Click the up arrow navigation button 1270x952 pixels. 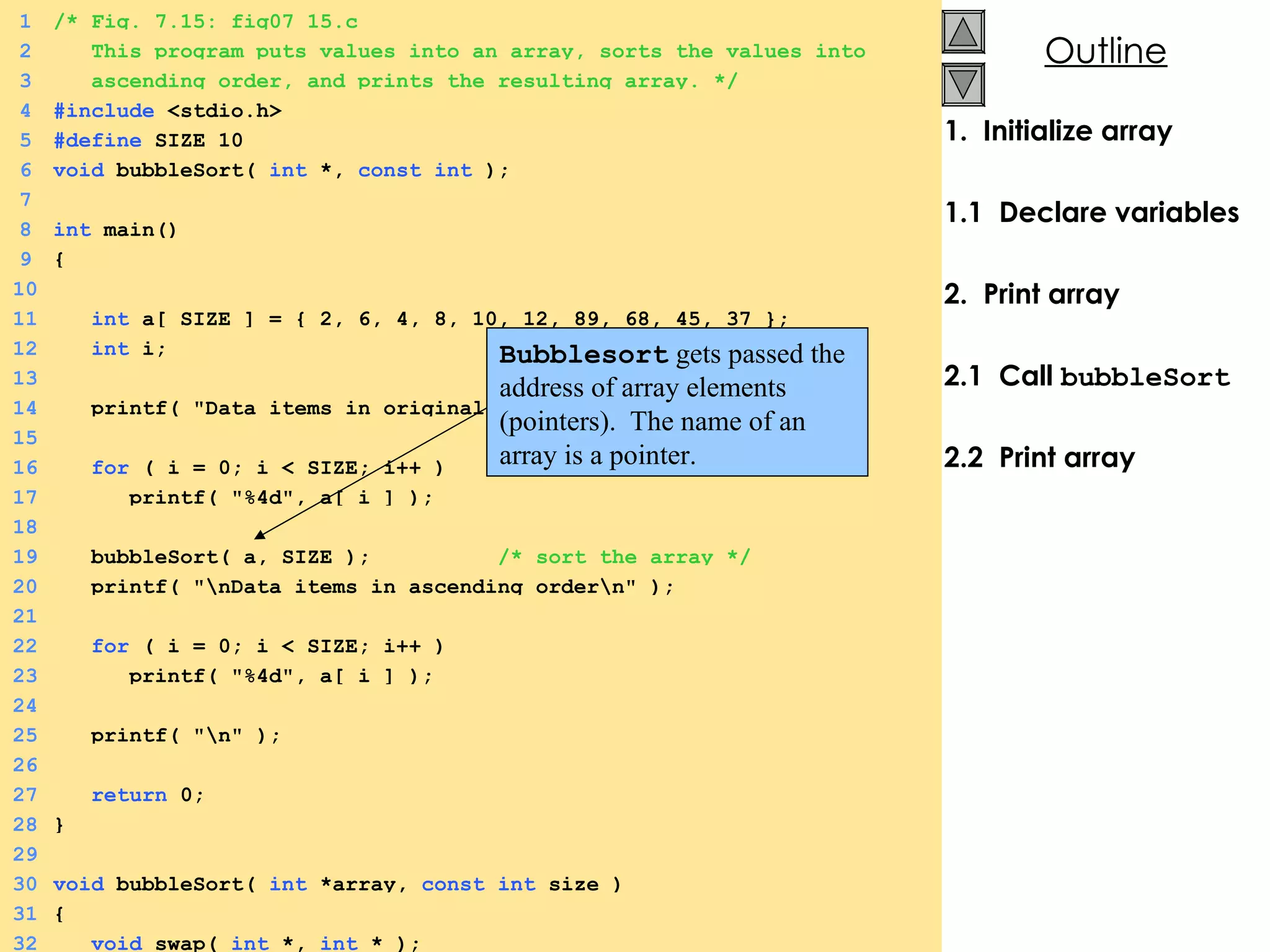click(963, 32)
